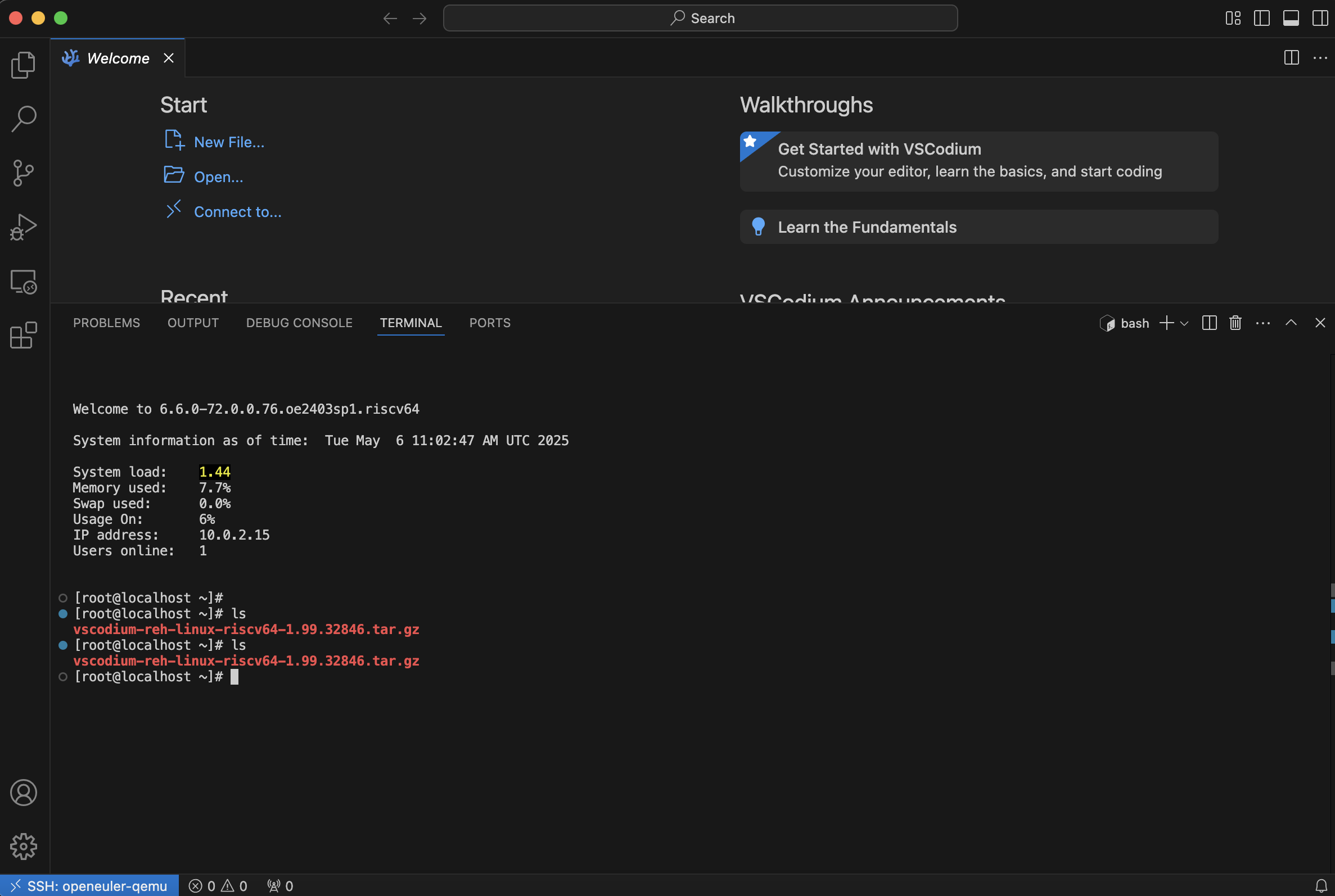1335x896 pixels.
Task: Open Run and Debug view
Action: pos(24,227)
